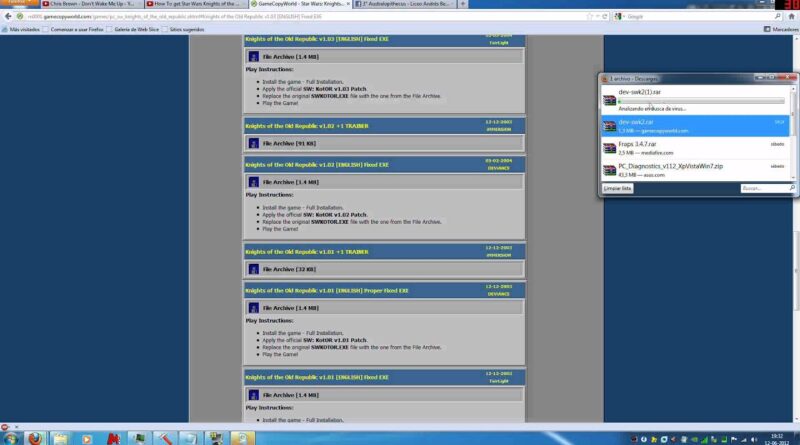The width and height of the screenshot is (800, 445).
Task: Click 'Limpiar lista' button in Descargas
Action: coord(617,189)
